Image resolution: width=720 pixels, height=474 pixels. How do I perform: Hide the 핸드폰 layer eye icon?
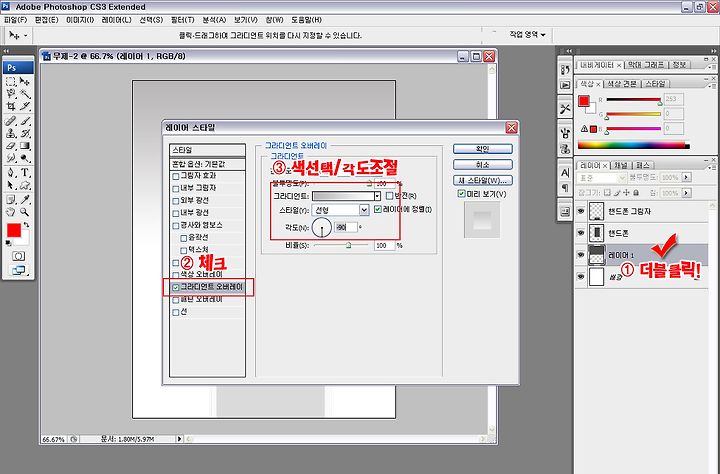pos(581,233)
